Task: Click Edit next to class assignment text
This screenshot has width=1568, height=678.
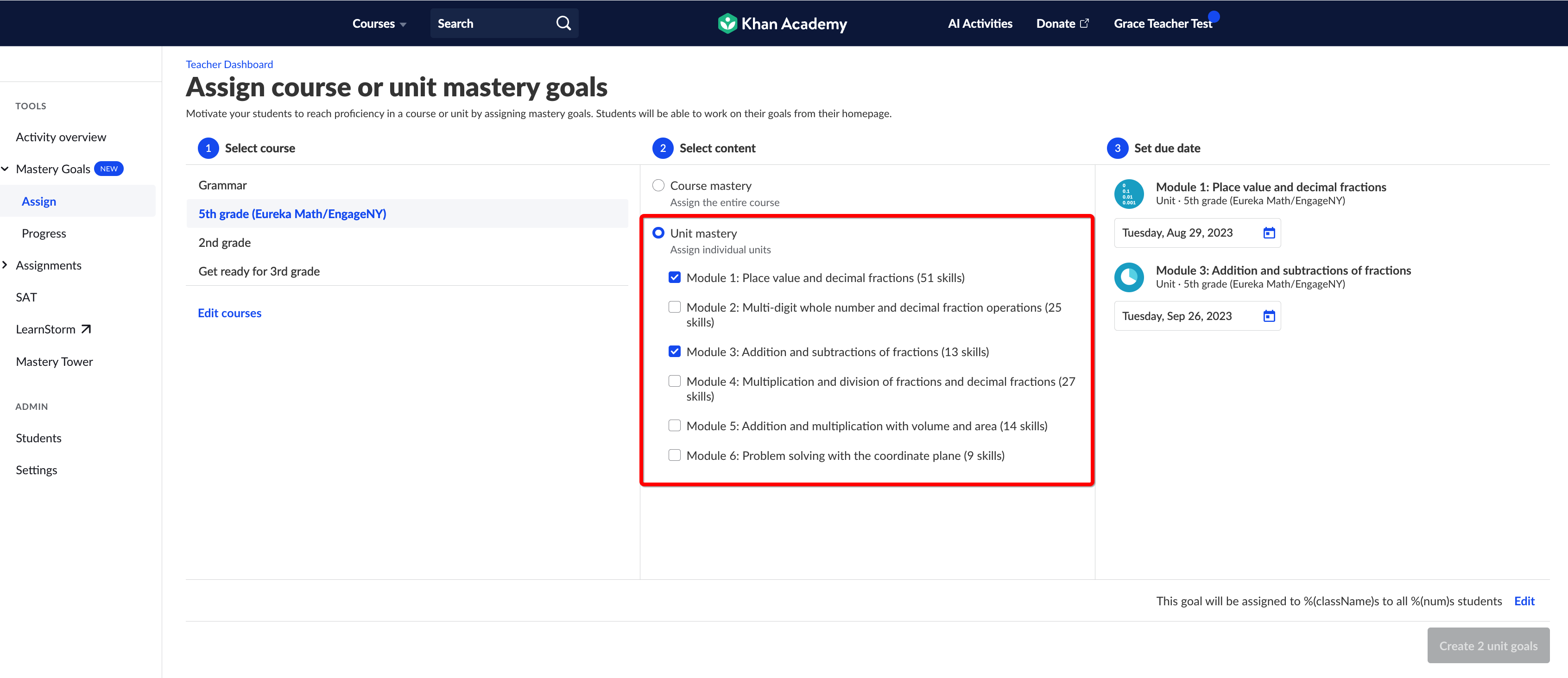Action: pos(1524,601)
